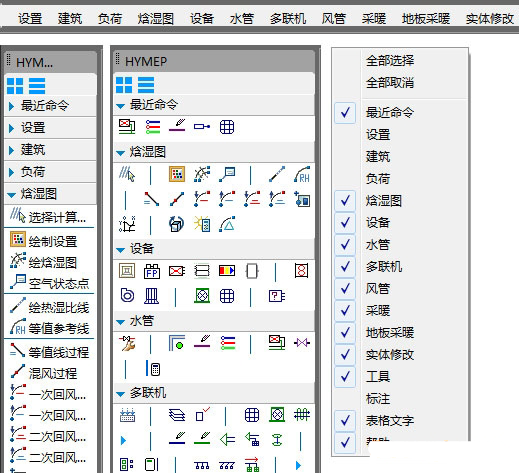Open the 风管 menu in the top bar

point(333,18)
